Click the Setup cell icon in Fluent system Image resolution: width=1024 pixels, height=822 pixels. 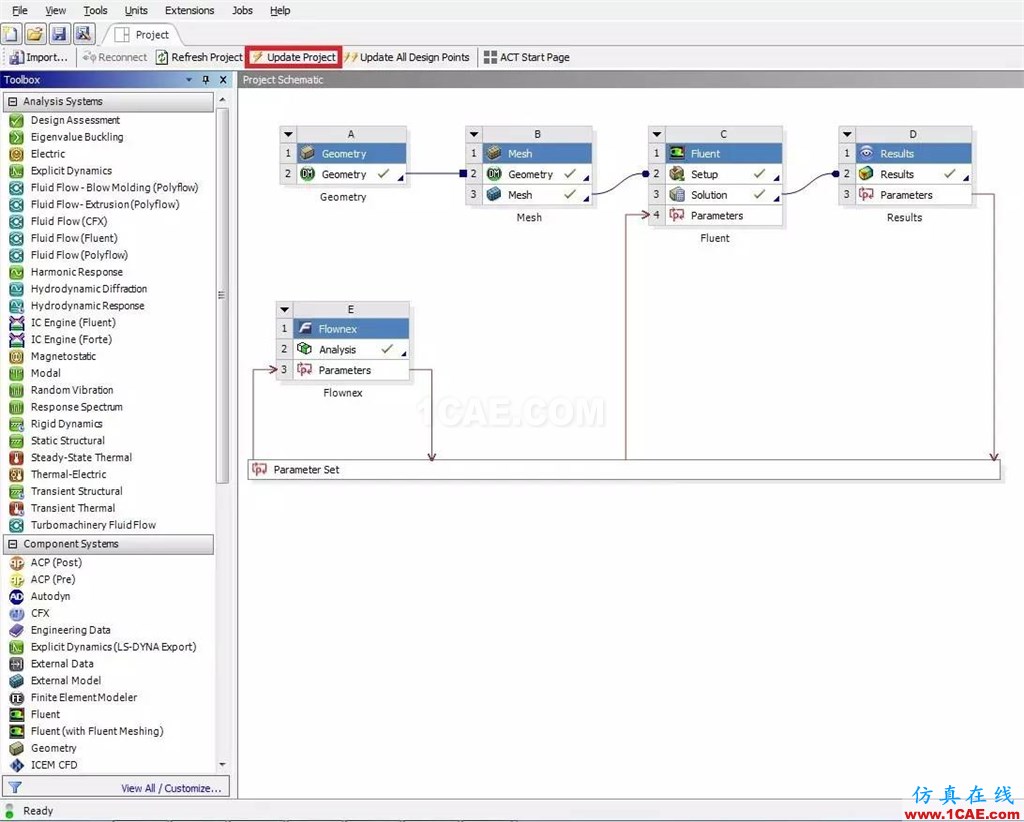(677, 174)
